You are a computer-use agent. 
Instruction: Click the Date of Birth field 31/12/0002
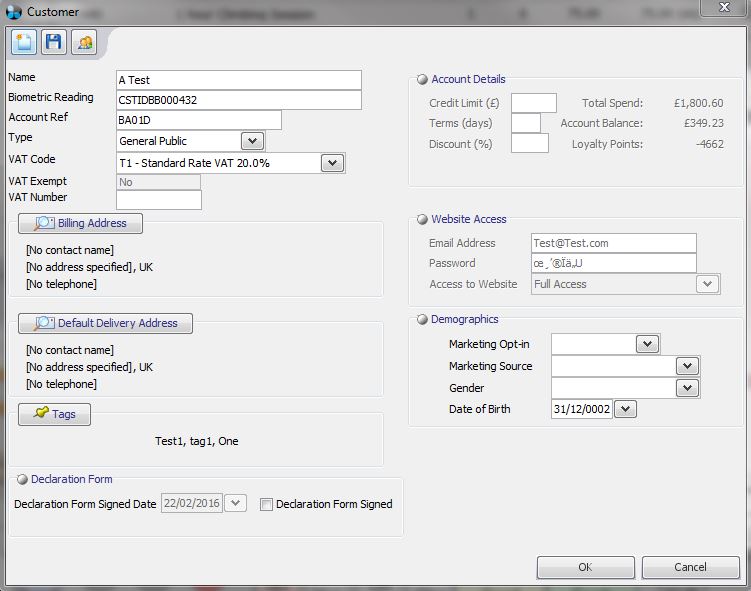point(582,409)
